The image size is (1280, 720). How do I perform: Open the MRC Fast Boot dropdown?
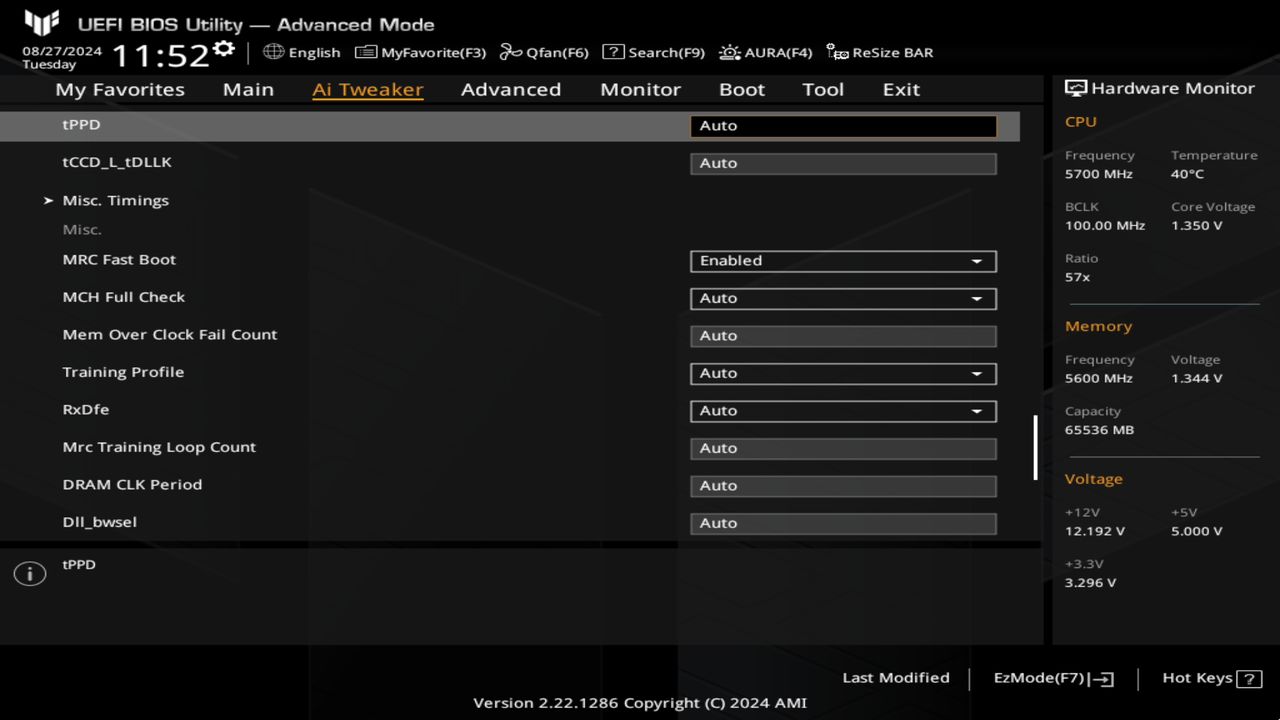(843, 261)
